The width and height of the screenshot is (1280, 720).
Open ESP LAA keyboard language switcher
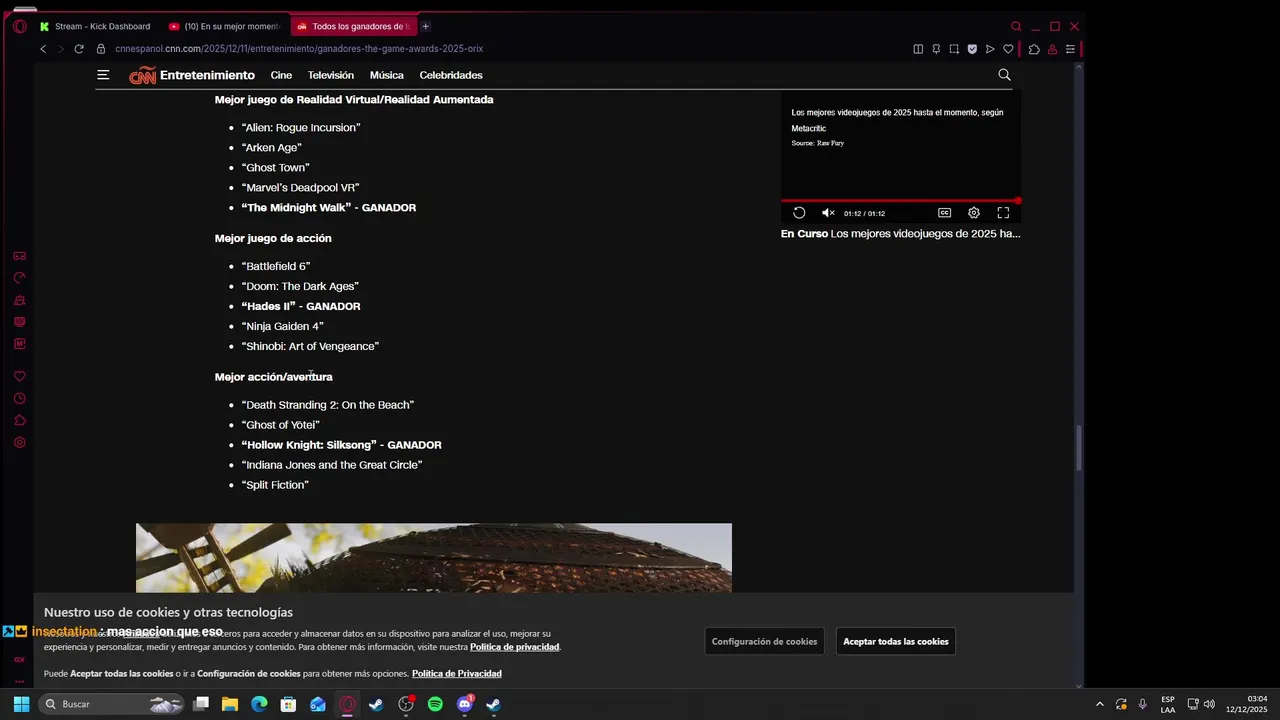tap(1168, 704)
